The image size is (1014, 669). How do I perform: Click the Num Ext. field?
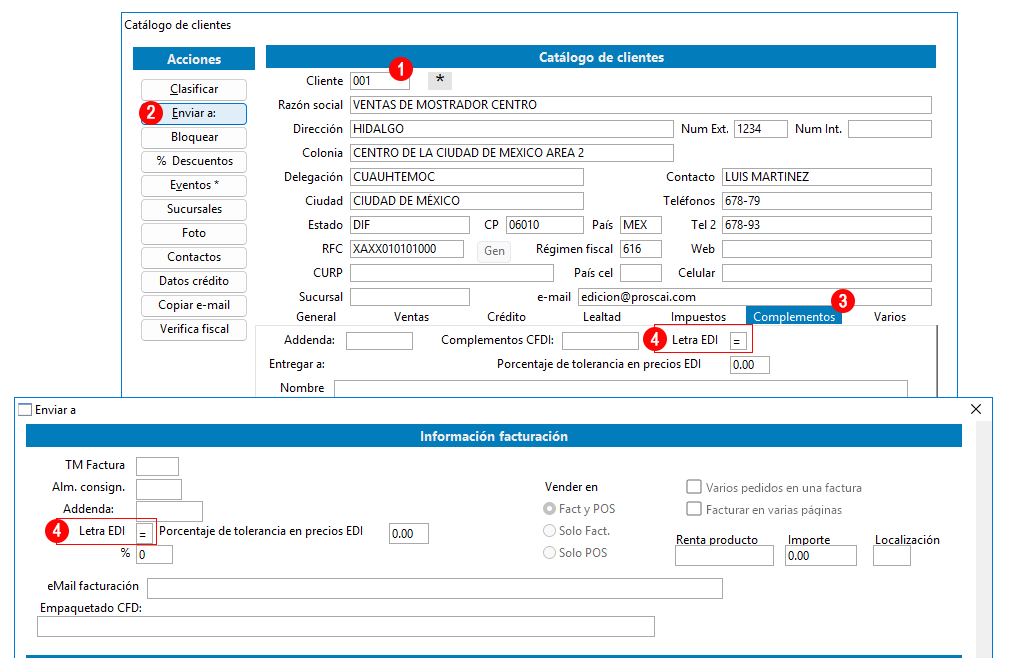760,129
